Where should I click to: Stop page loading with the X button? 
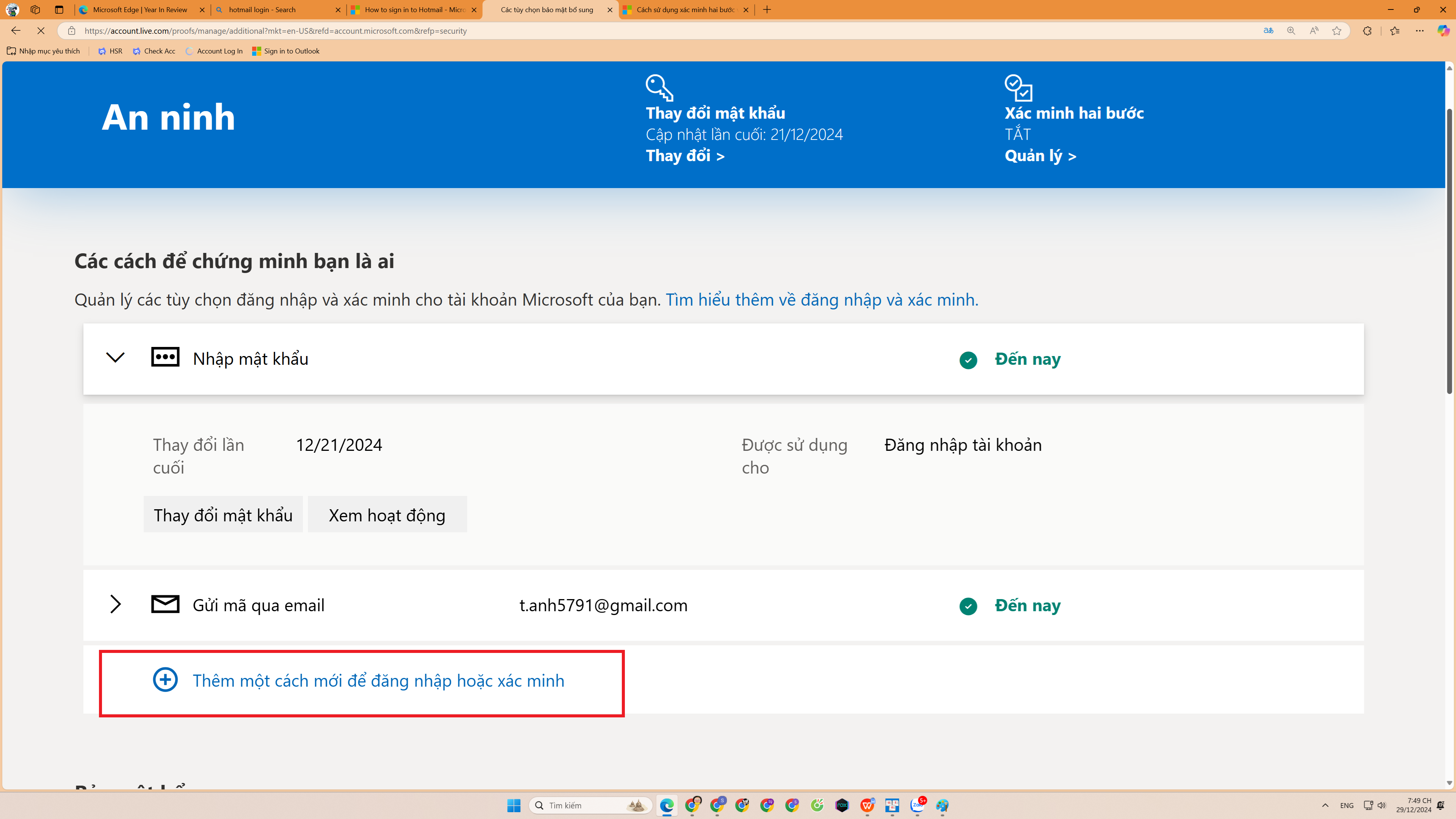pos(41,31)
